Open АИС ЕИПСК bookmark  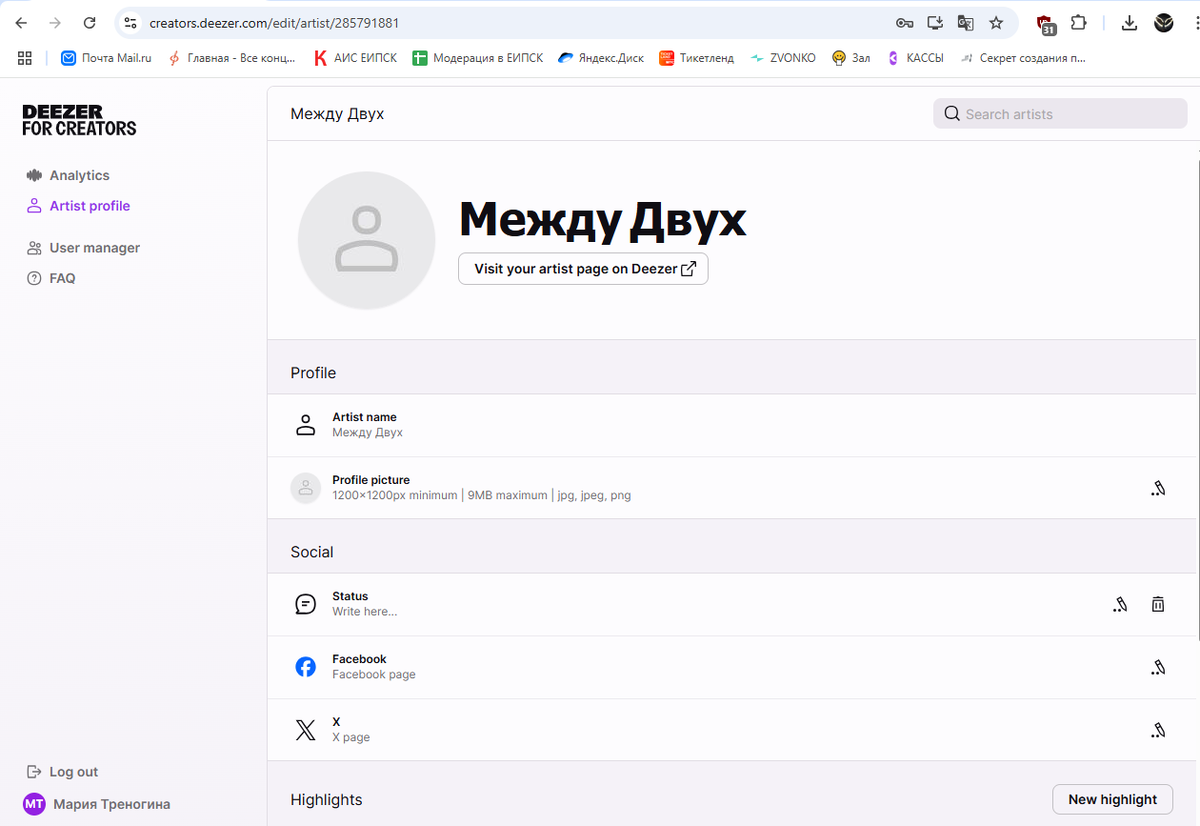(x=355, y=58)
